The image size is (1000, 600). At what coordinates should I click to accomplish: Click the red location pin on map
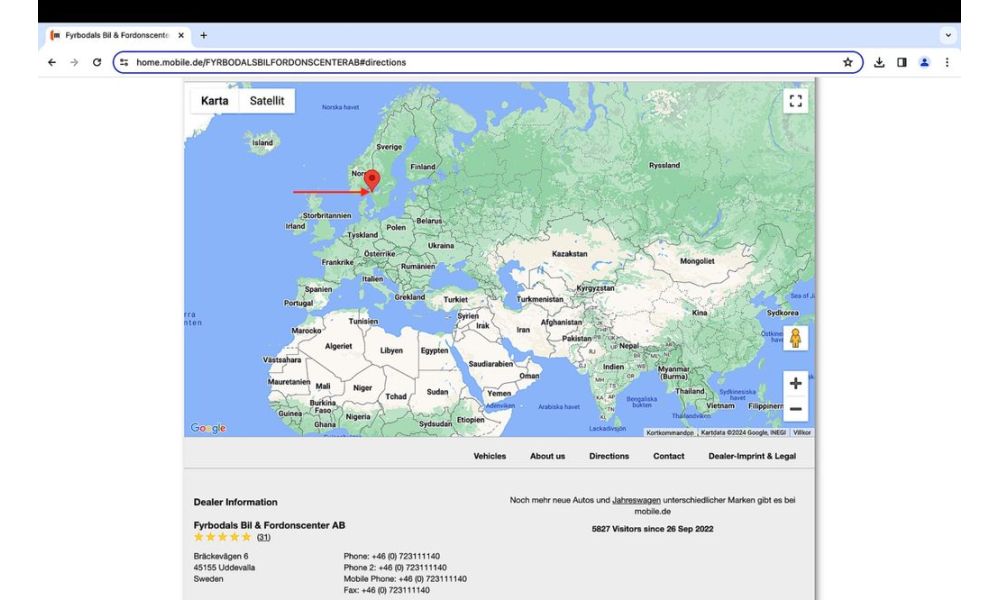coord(372,180)
